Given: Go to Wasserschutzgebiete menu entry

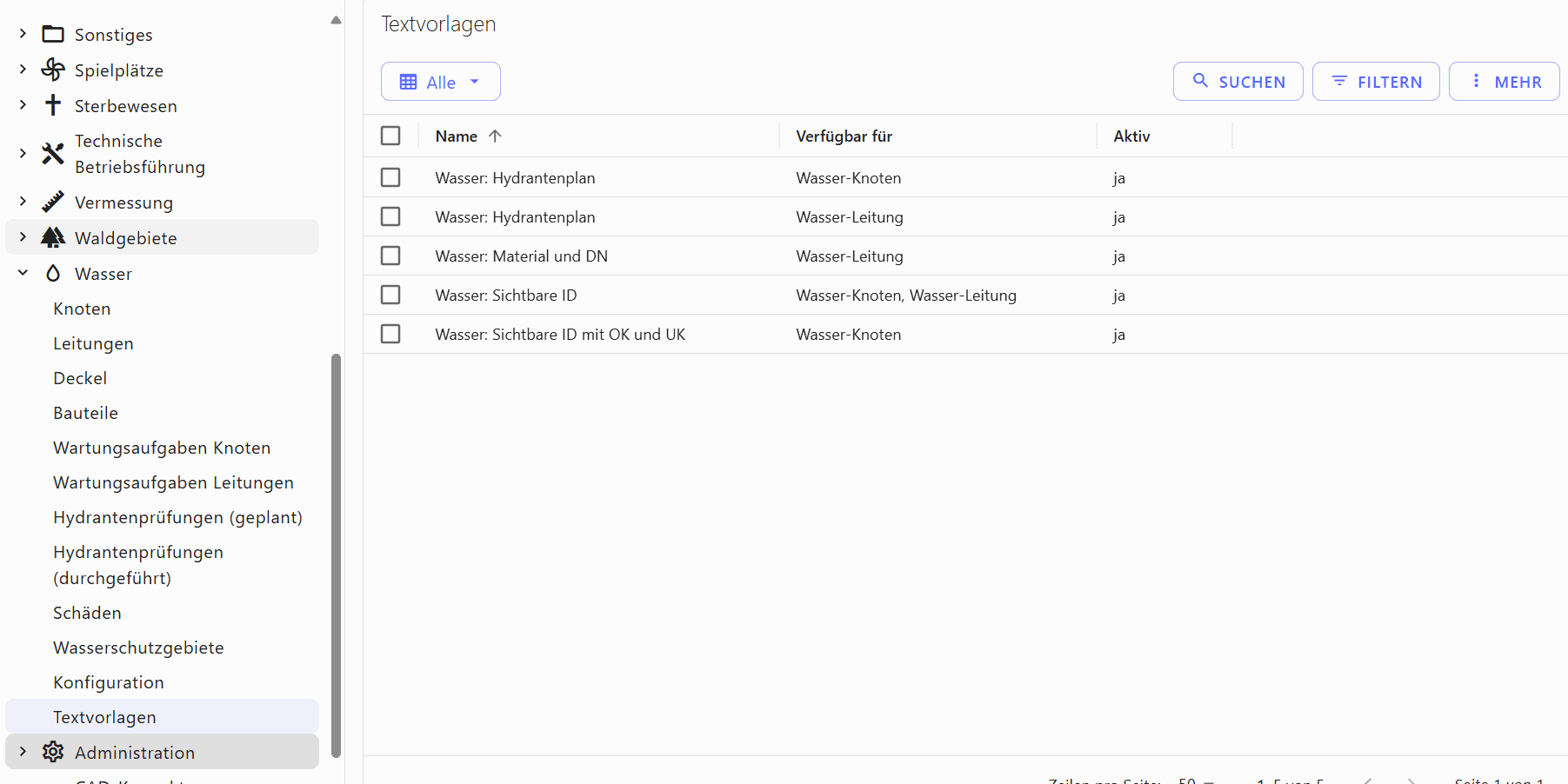Looking at the screenshot, I should (x=138, y=648).
